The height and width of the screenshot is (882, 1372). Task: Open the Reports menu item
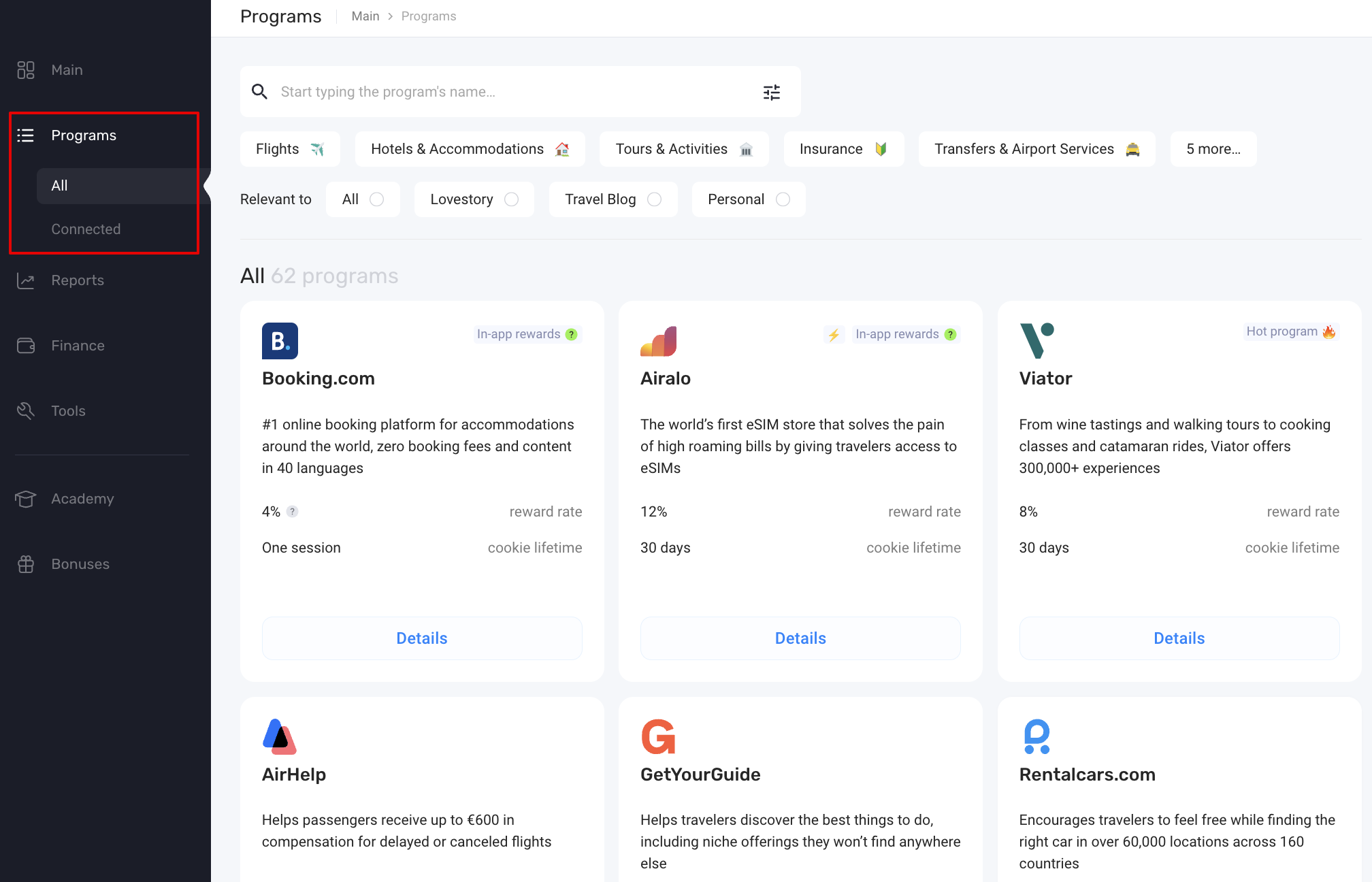pos(78,280)
